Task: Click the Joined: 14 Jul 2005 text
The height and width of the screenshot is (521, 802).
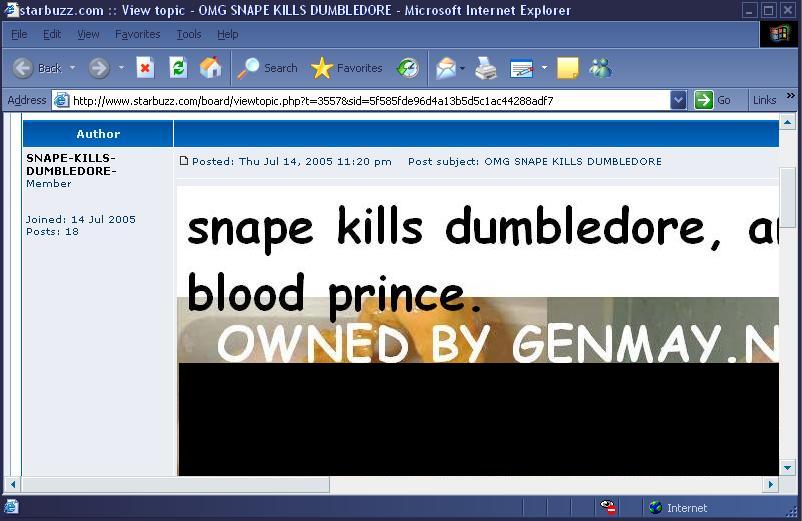Action: [x=81, y=219]
